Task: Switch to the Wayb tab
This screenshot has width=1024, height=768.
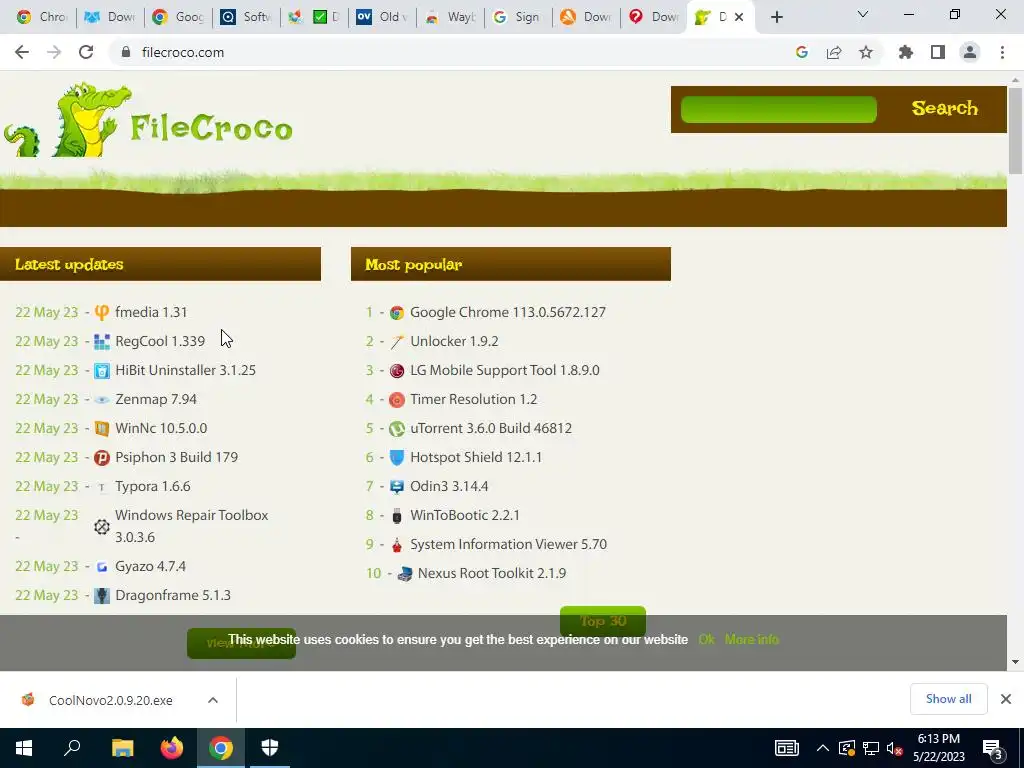Action: 450,17
